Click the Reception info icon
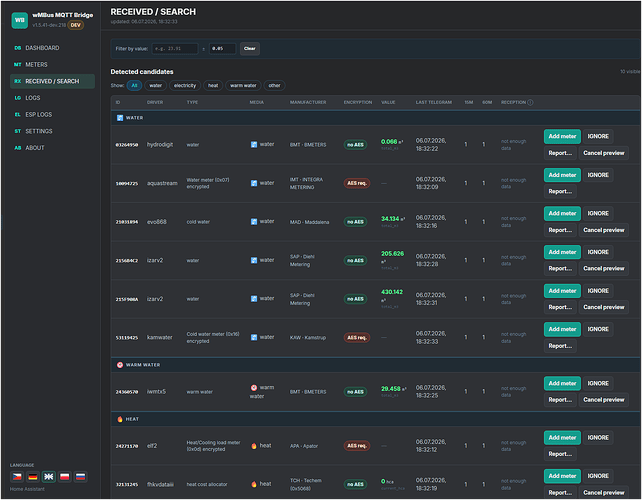The height and width of the screenshot is (500, 642). (x=530, y=102)
